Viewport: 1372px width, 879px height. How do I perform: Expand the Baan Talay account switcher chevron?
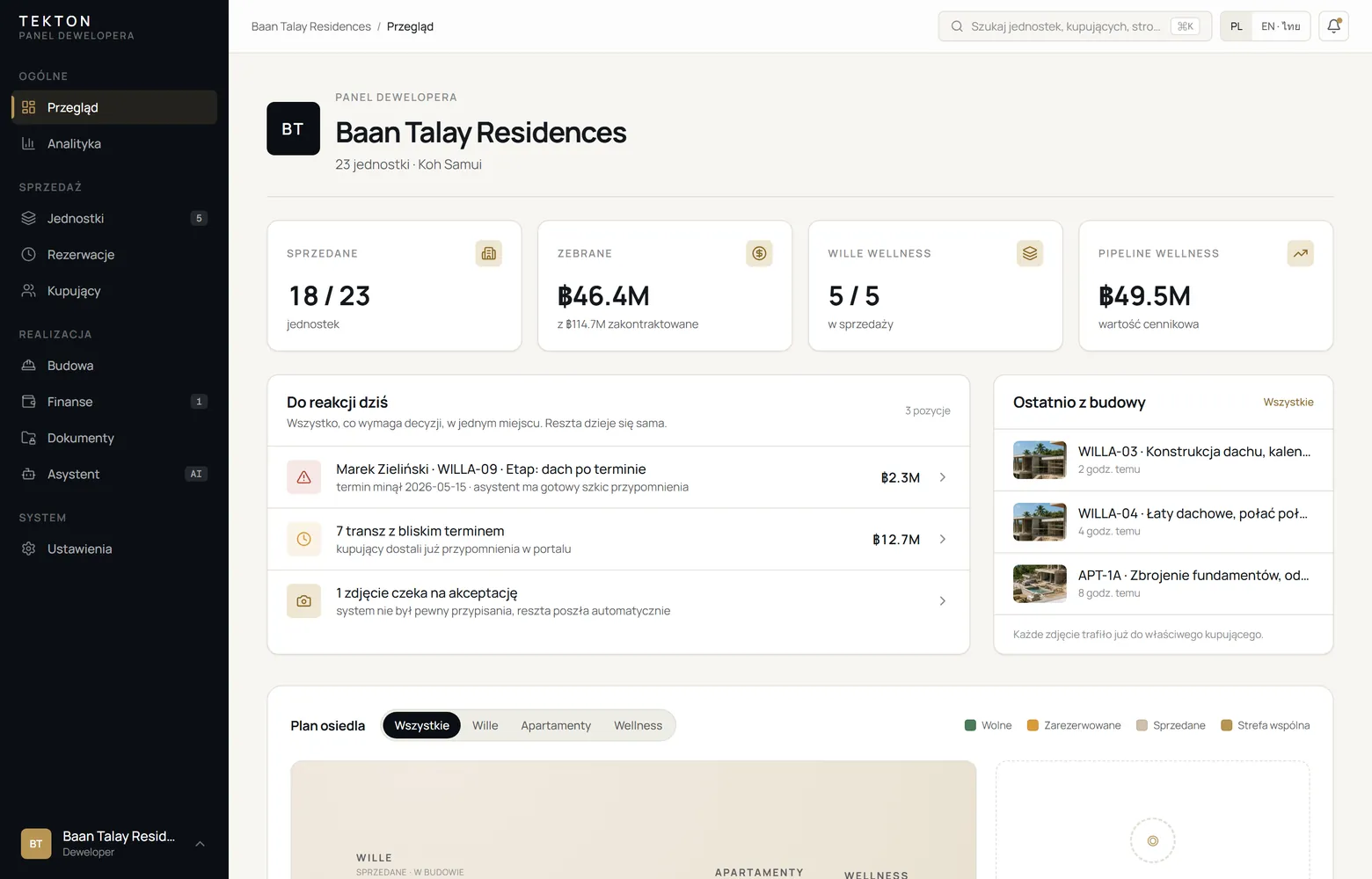(200, 844)
